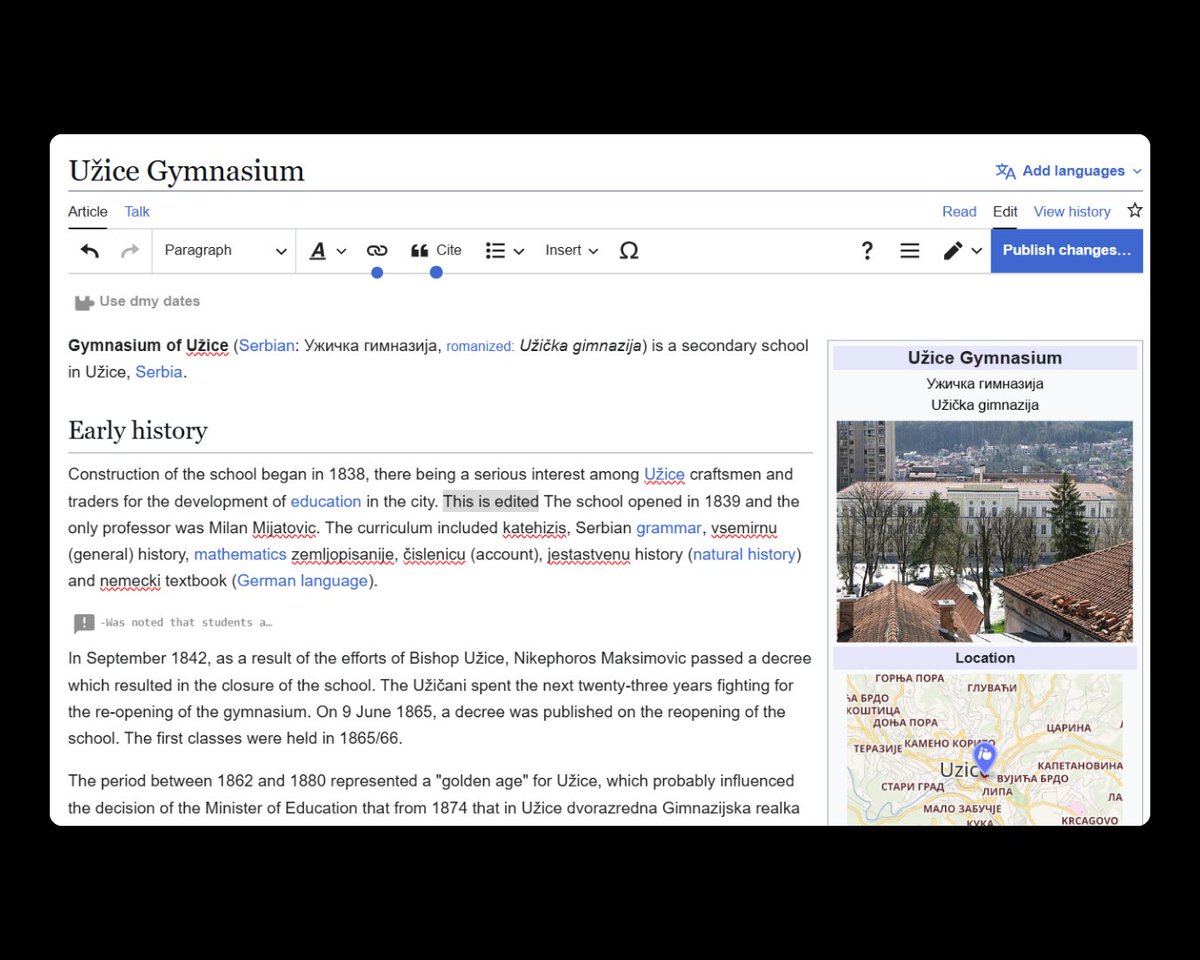This screenshot has height=960, width=1200.
Task: Click the blue location marker on map
Action: (x=984, y=757)
